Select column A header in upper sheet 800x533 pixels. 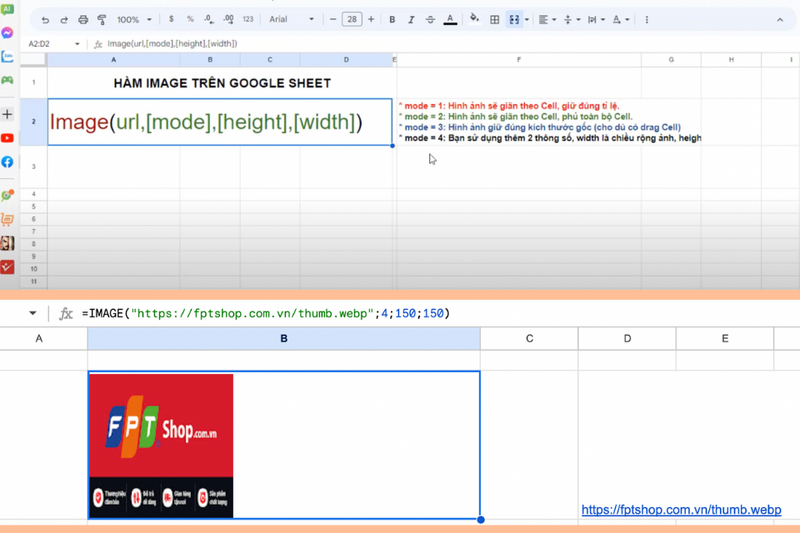tap(113, 60)
